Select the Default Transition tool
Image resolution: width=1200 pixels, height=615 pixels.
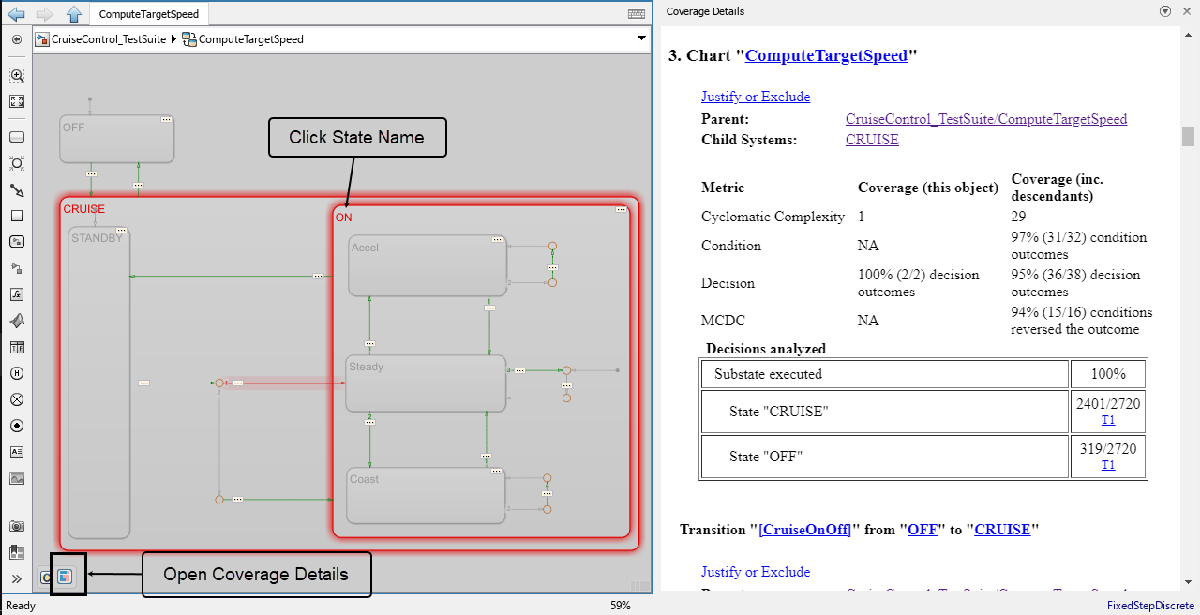click(x=17, y=189)
